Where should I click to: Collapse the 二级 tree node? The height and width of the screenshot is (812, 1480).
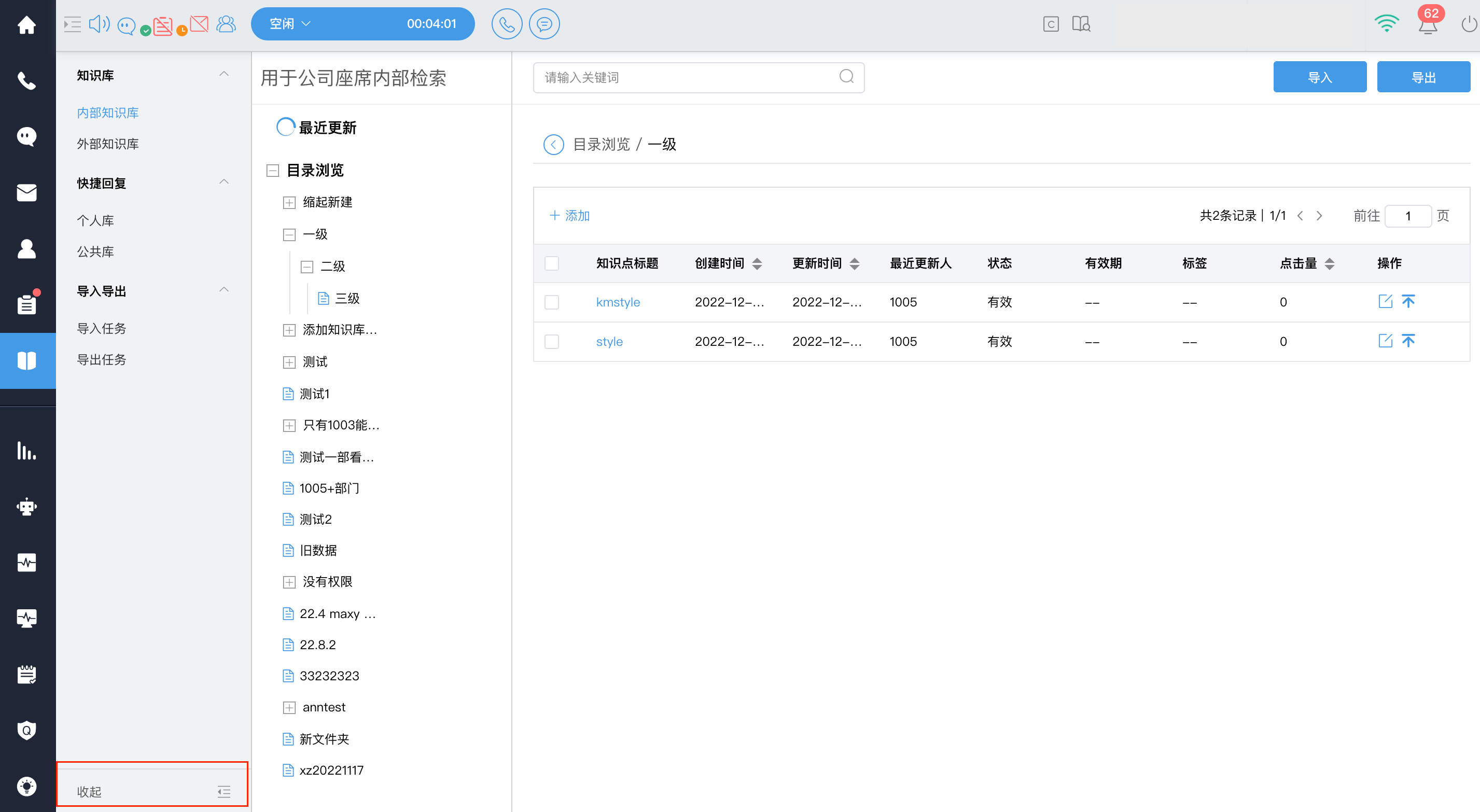307,267
